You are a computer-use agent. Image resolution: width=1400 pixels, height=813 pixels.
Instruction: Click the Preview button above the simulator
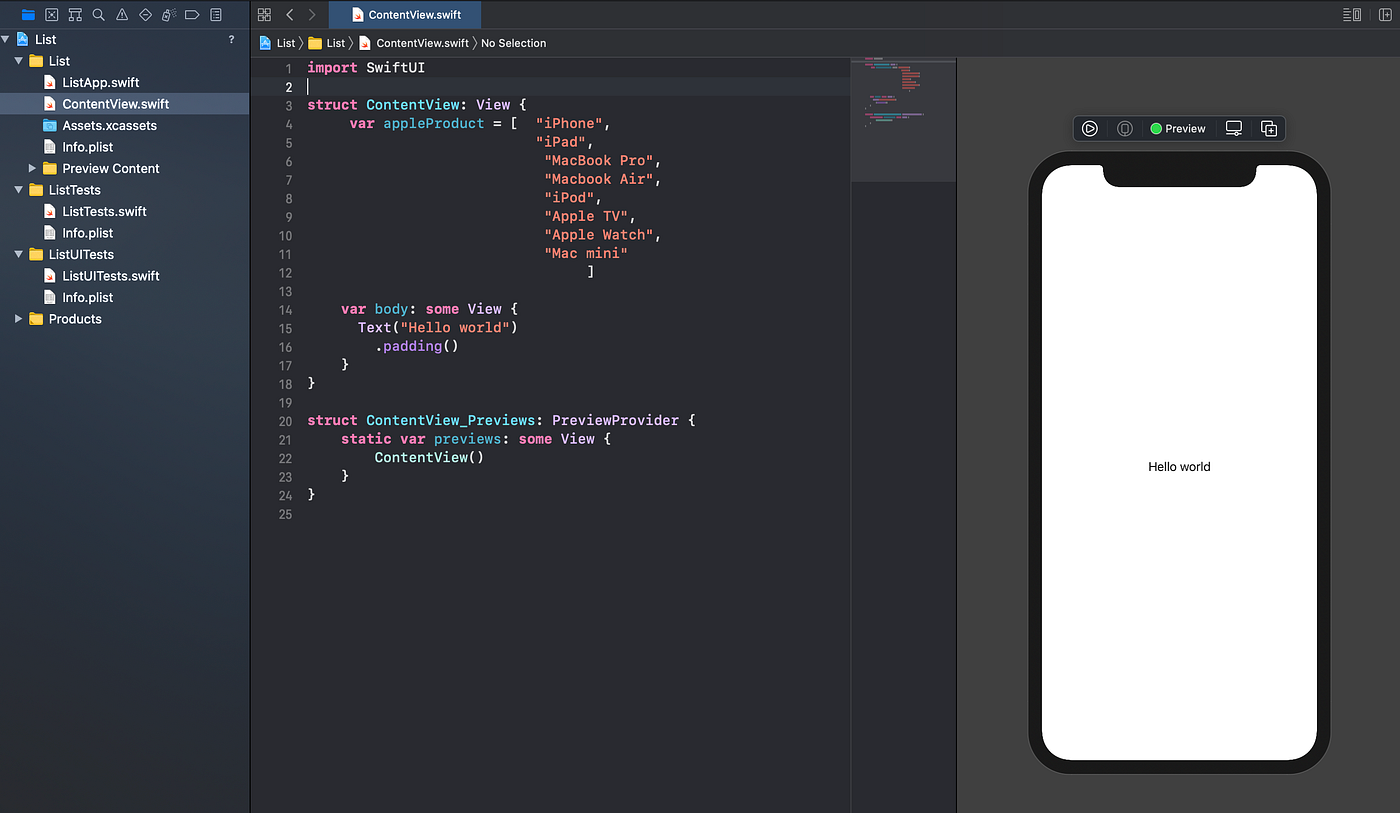[1185, 128]
